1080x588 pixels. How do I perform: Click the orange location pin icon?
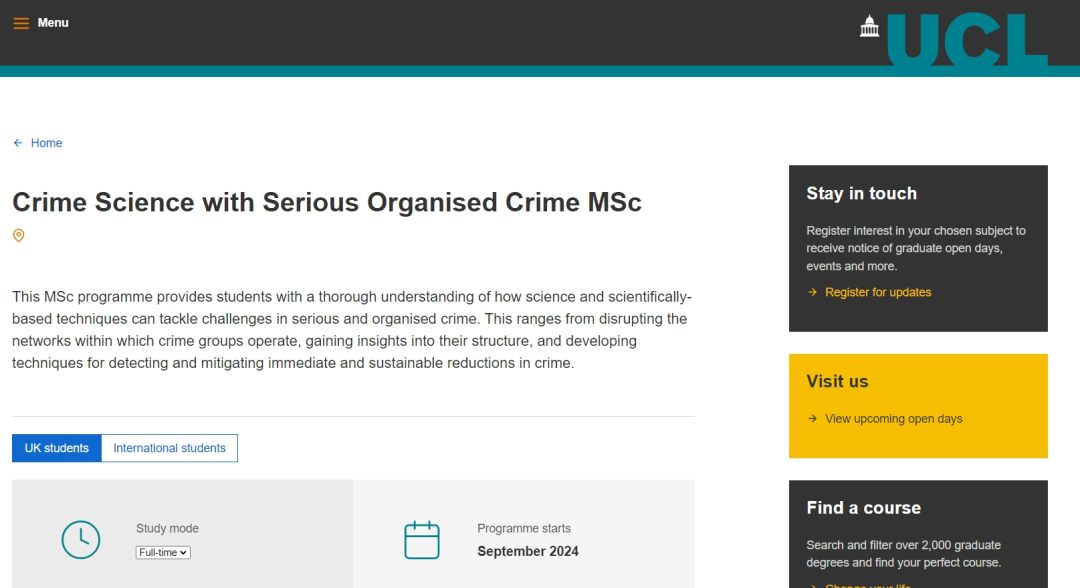click(19, 235)
